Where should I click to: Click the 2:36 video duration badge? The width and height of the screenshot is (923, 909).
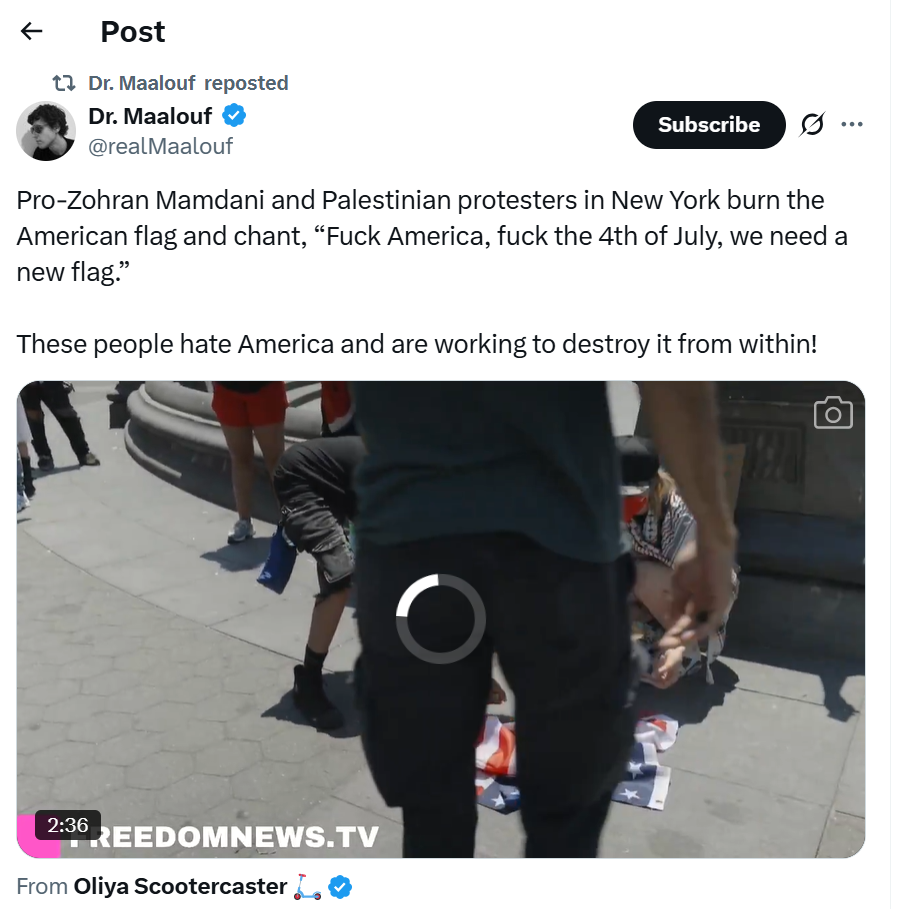point(68,825)
